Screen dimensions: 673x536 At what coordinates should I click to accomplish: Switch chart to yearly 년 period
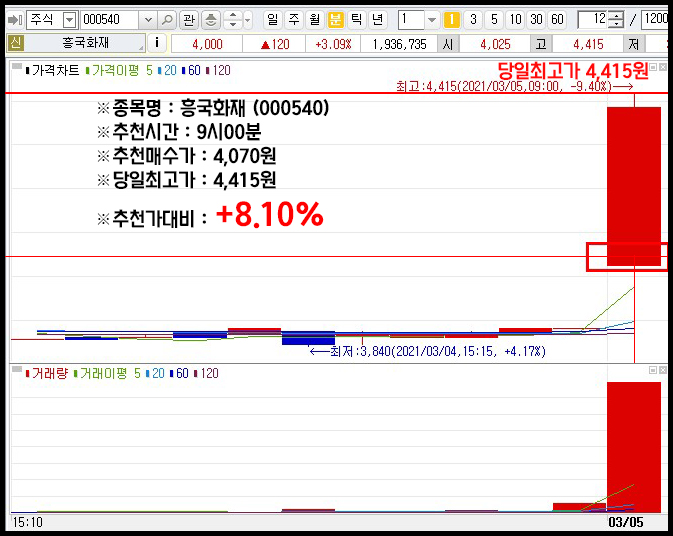click(378, 20)
